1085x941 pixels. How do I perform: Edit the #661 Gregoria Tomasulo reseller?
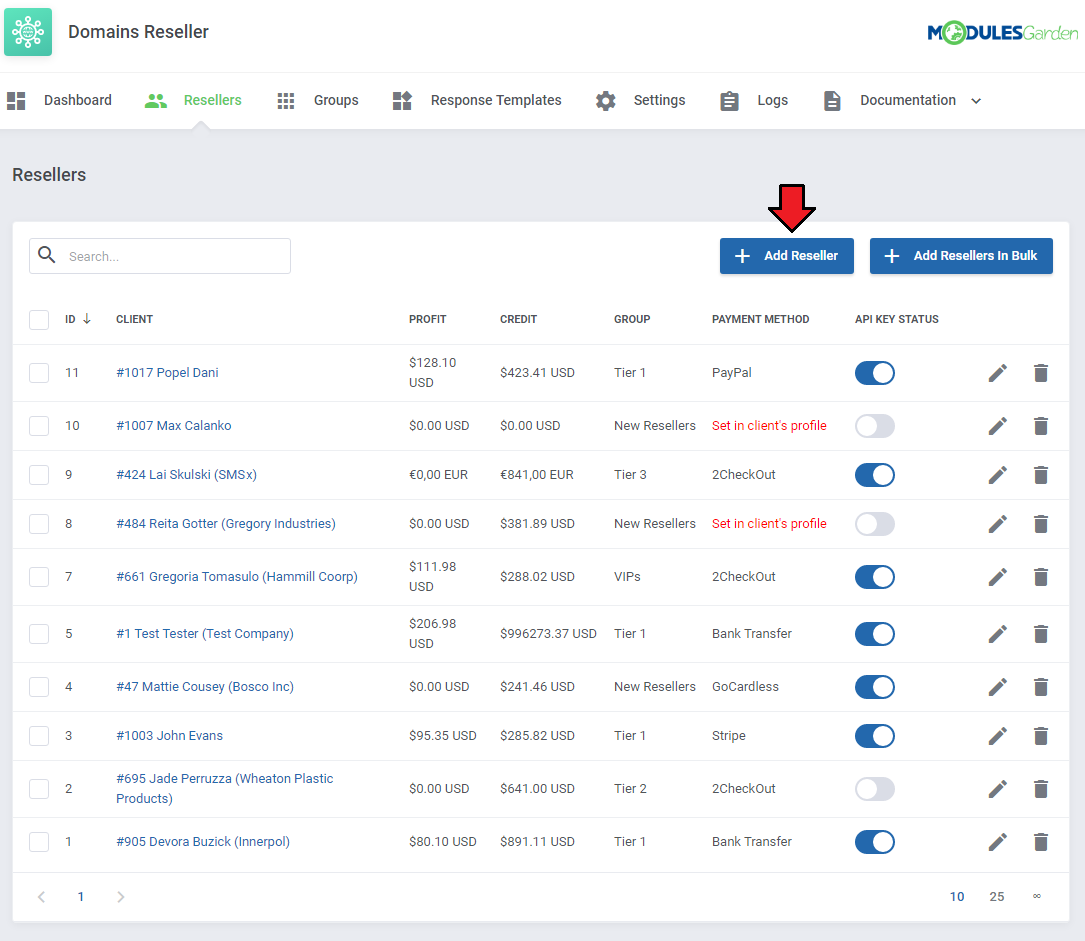tap(997, 577)
